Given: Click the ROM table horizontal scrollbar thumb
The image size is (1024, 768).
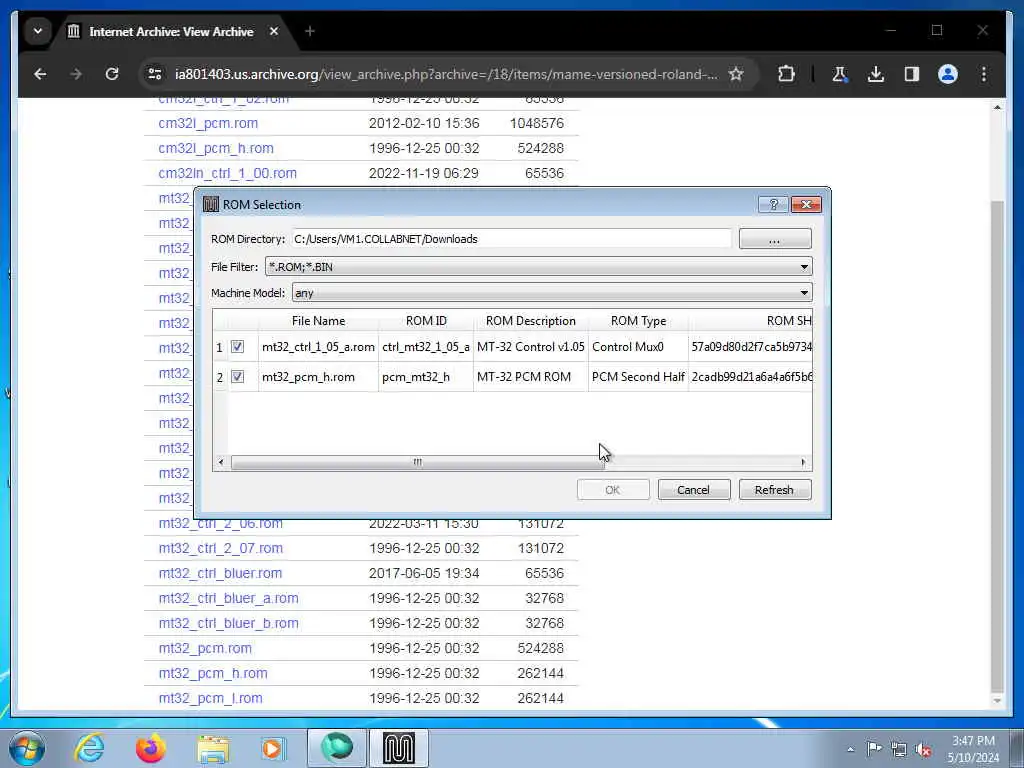Looking at the screenshot, I should tap(417, 462).
